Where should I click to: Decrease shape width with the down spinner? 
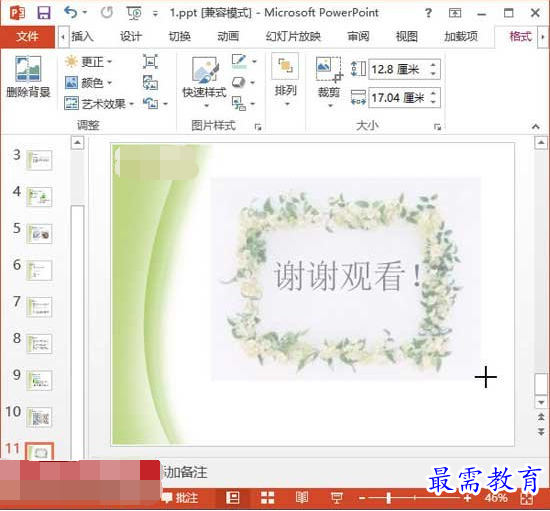point(434,102)
